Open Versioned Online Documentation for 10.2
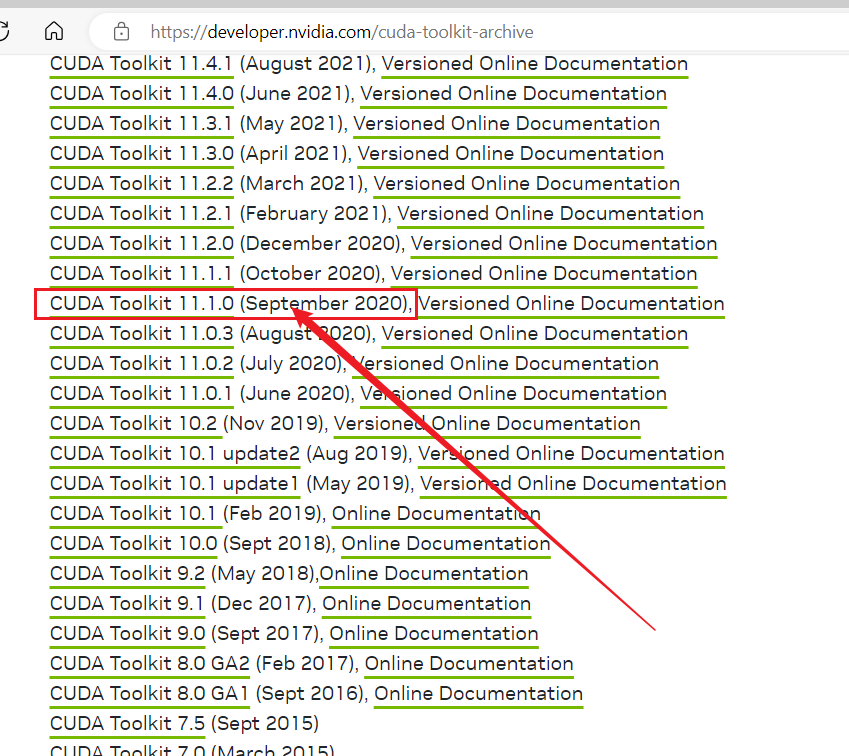 pyautogui.click(x=487, y=423)
